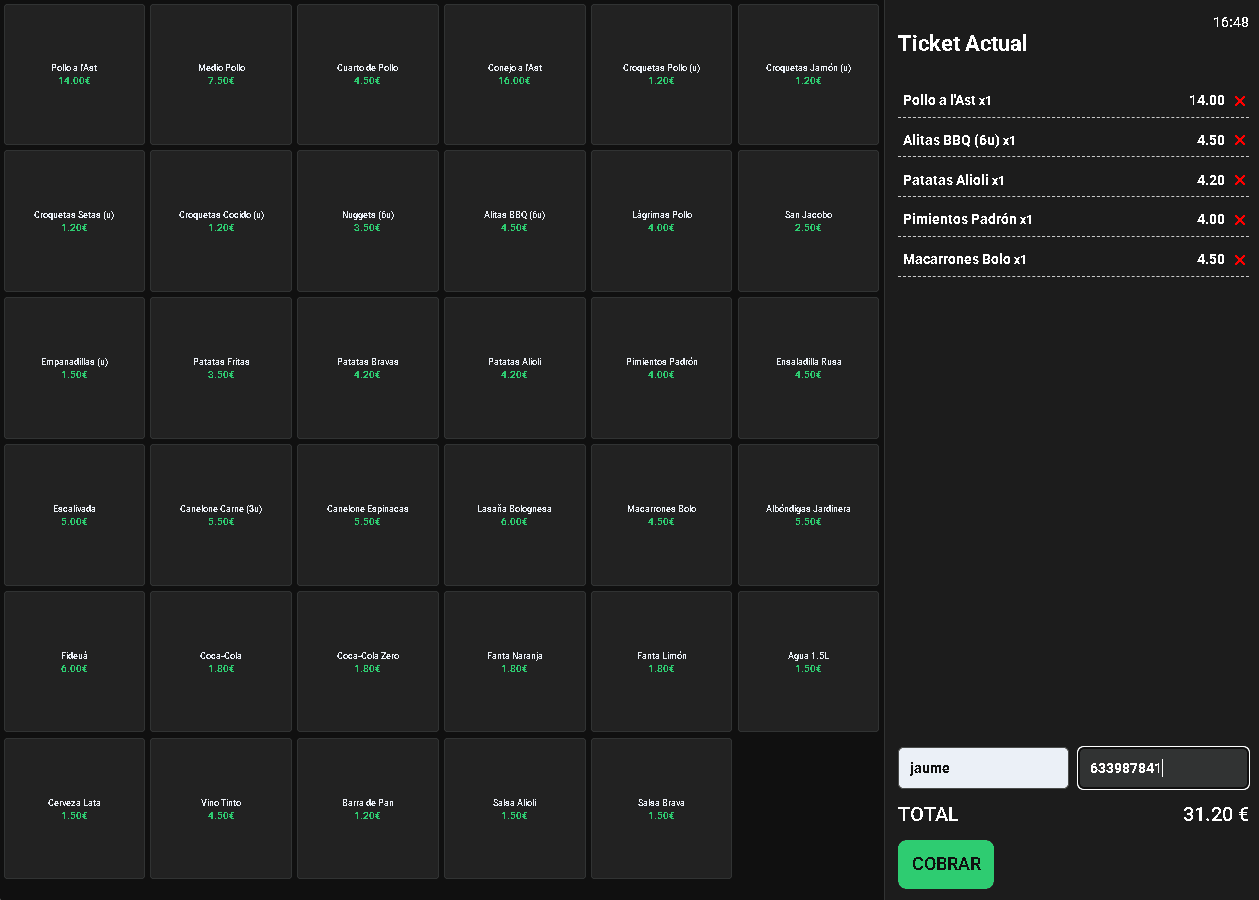Add Salsa Alioli to the order
1259x900 pixels.
click(515, 808)
